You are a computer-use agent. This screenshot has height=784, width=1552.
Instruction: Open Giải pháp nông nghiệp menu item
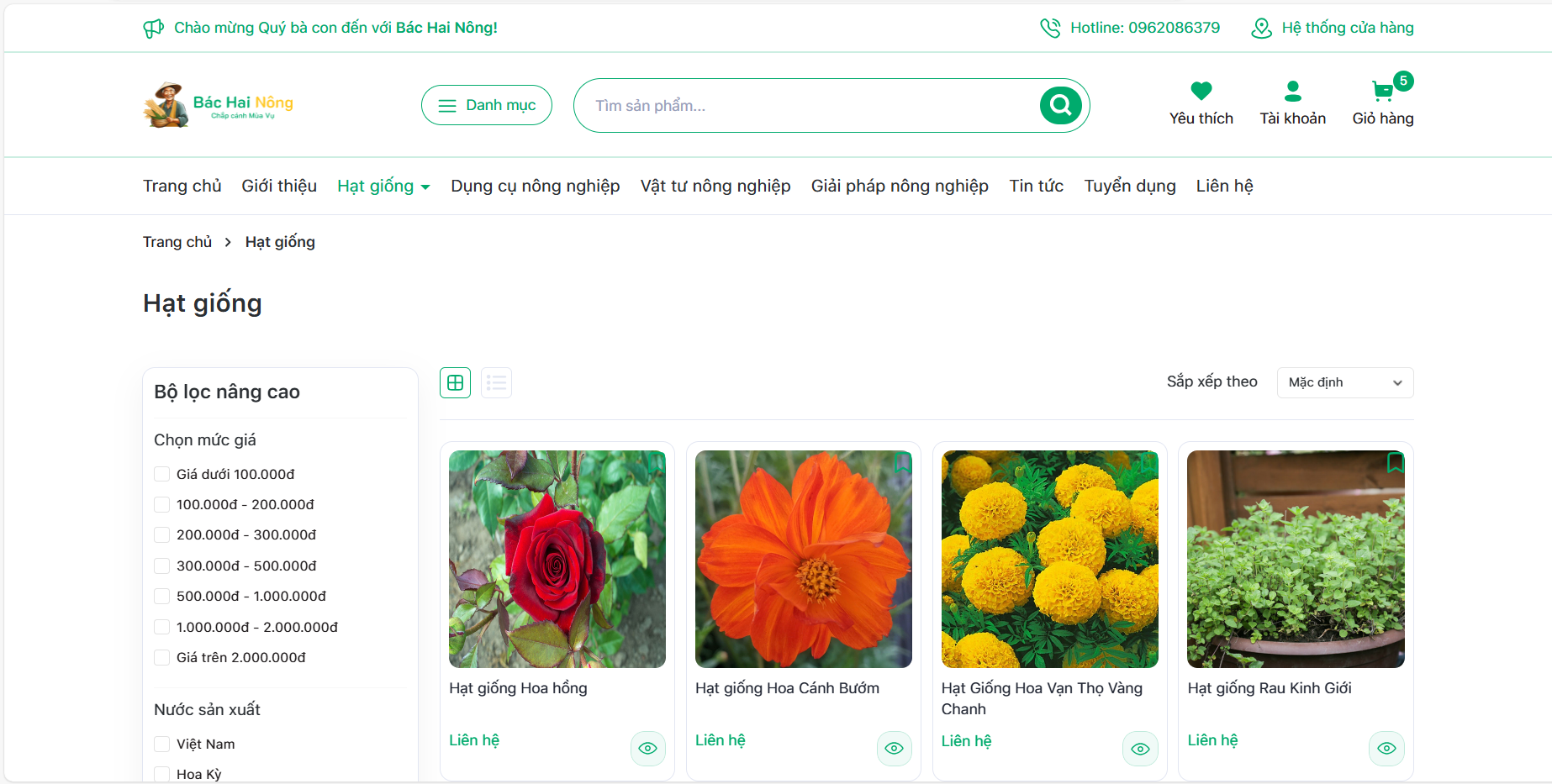(900, 186)
